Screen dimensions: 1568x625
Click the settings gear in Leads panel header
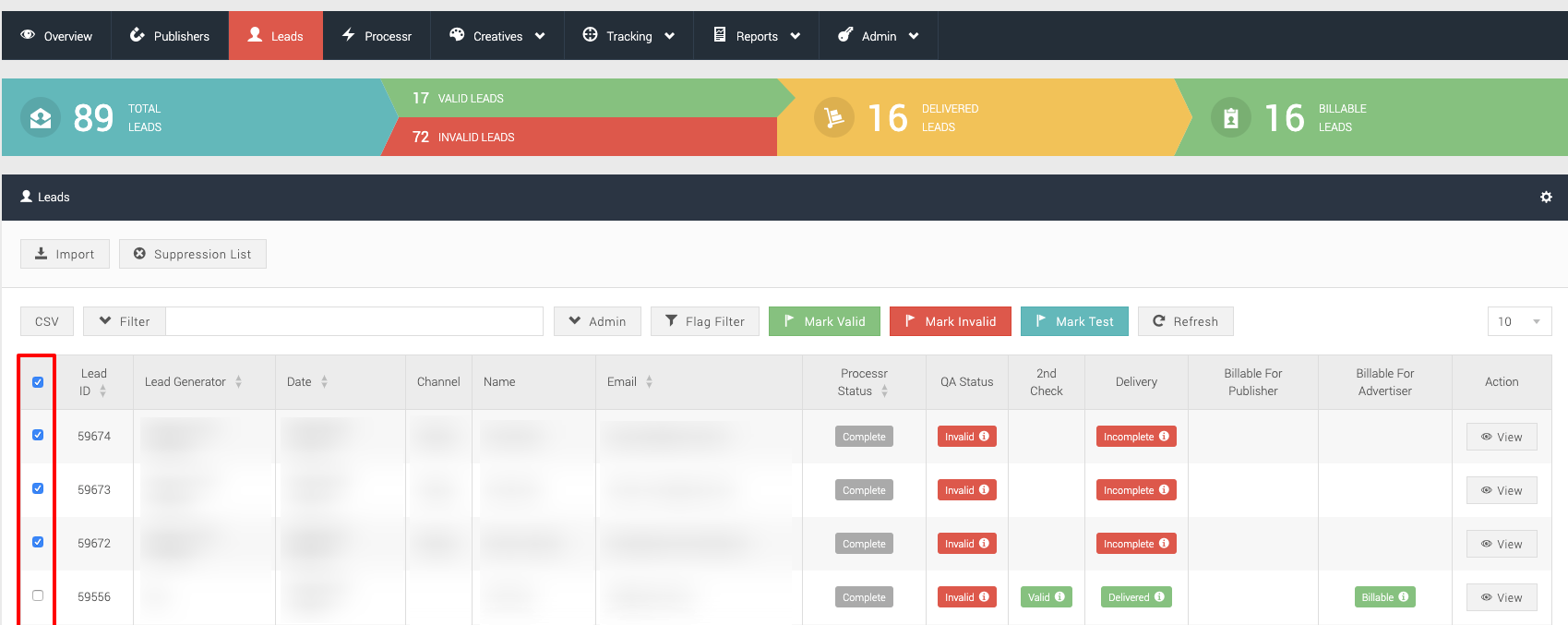tap(1546, 198)
